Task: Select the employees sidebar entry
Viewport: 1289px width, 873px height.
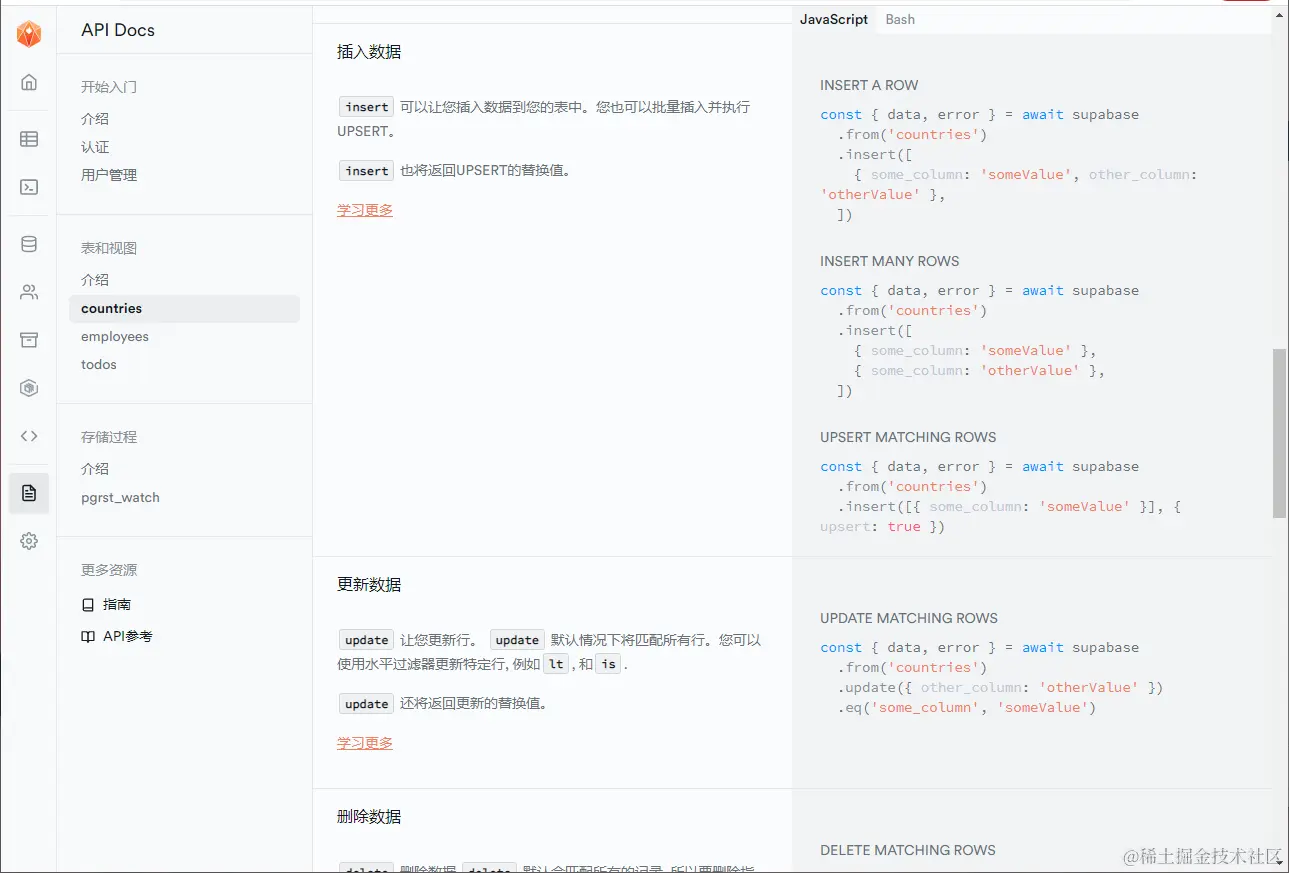Action: point(114,336)
